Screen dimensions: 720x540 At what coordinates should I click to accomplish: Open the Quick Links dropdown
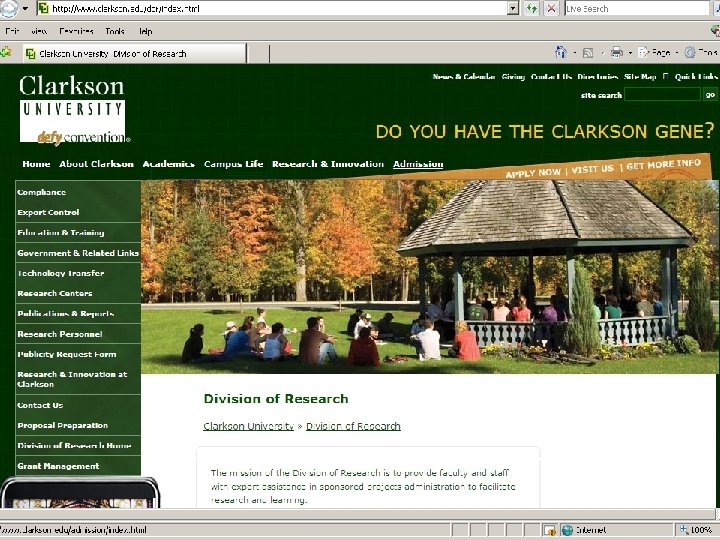696,77
